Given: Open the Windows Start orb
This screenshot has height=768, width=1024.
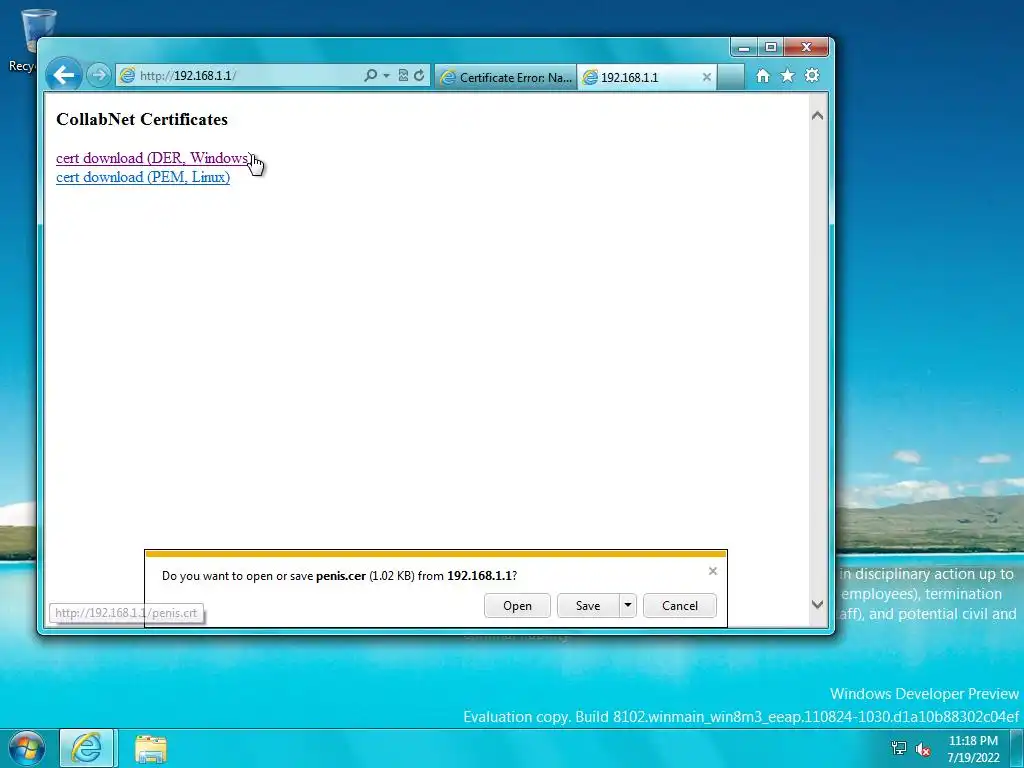Looking at the screenshot, I should [x=27, y=748].
